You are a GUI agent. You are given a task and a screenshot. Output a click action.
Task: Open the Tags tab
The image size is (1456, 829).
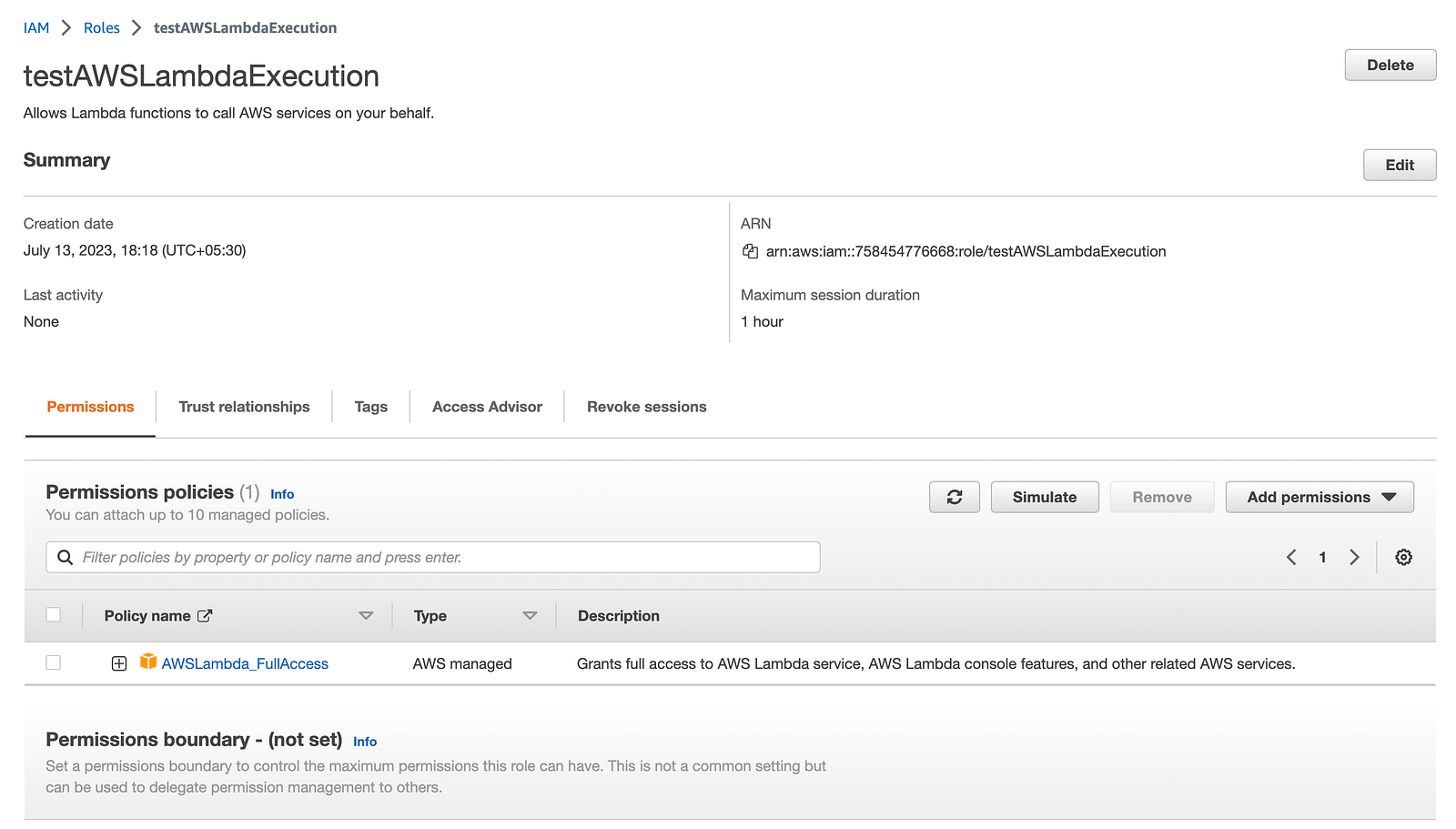pos(370,407)
